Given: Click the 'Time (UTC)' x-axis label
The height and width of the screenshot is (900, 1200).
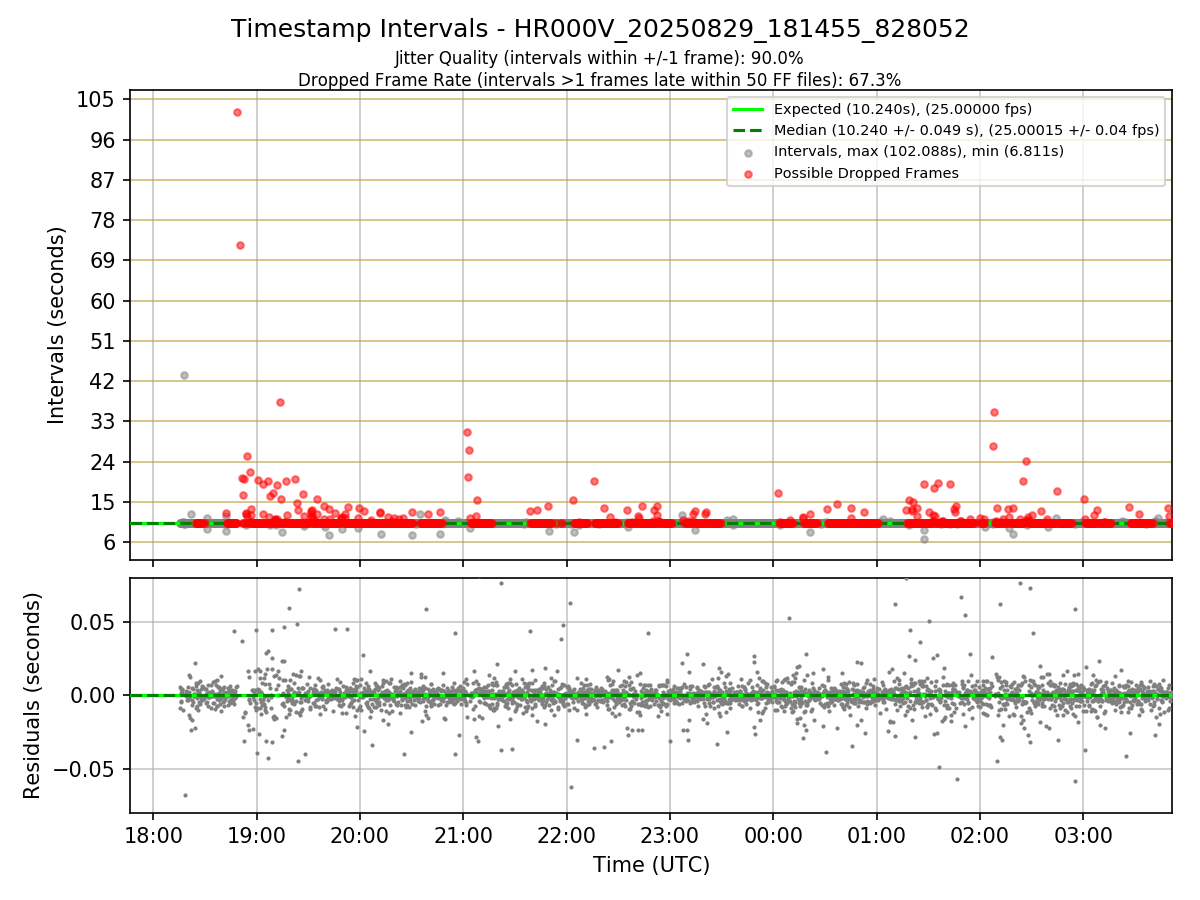Looking at the screenshot, I should [x=651, y=864].
